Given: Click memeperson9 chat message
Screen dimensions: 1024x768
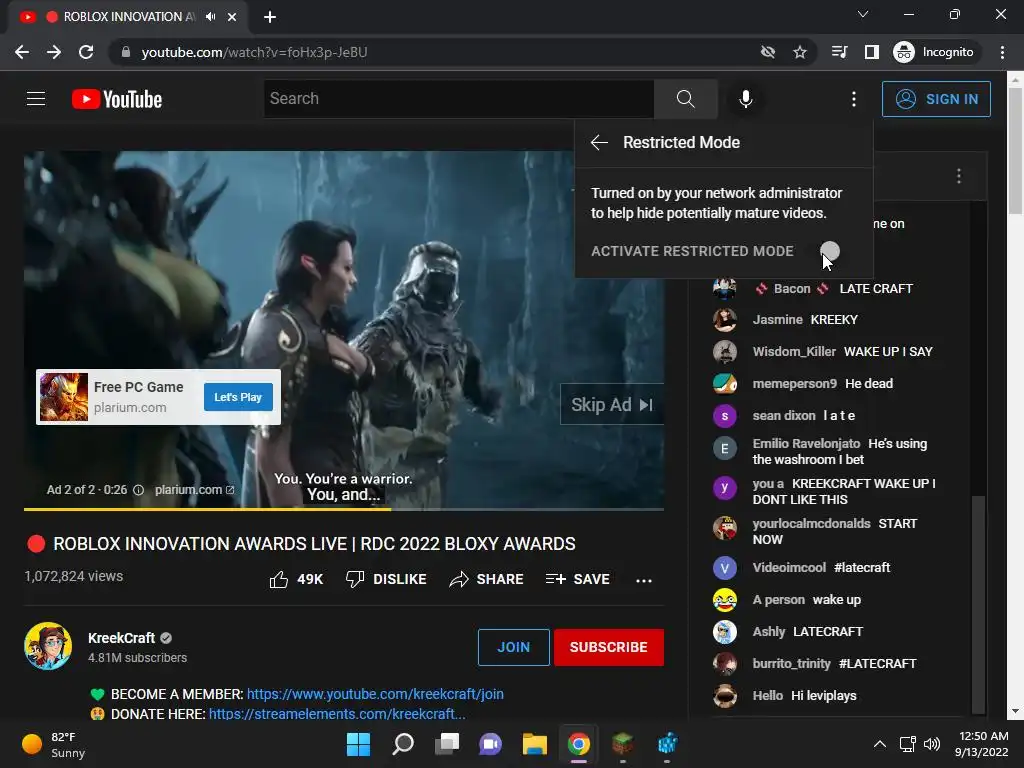Looking at the screenshot, I should click(869, 383).
